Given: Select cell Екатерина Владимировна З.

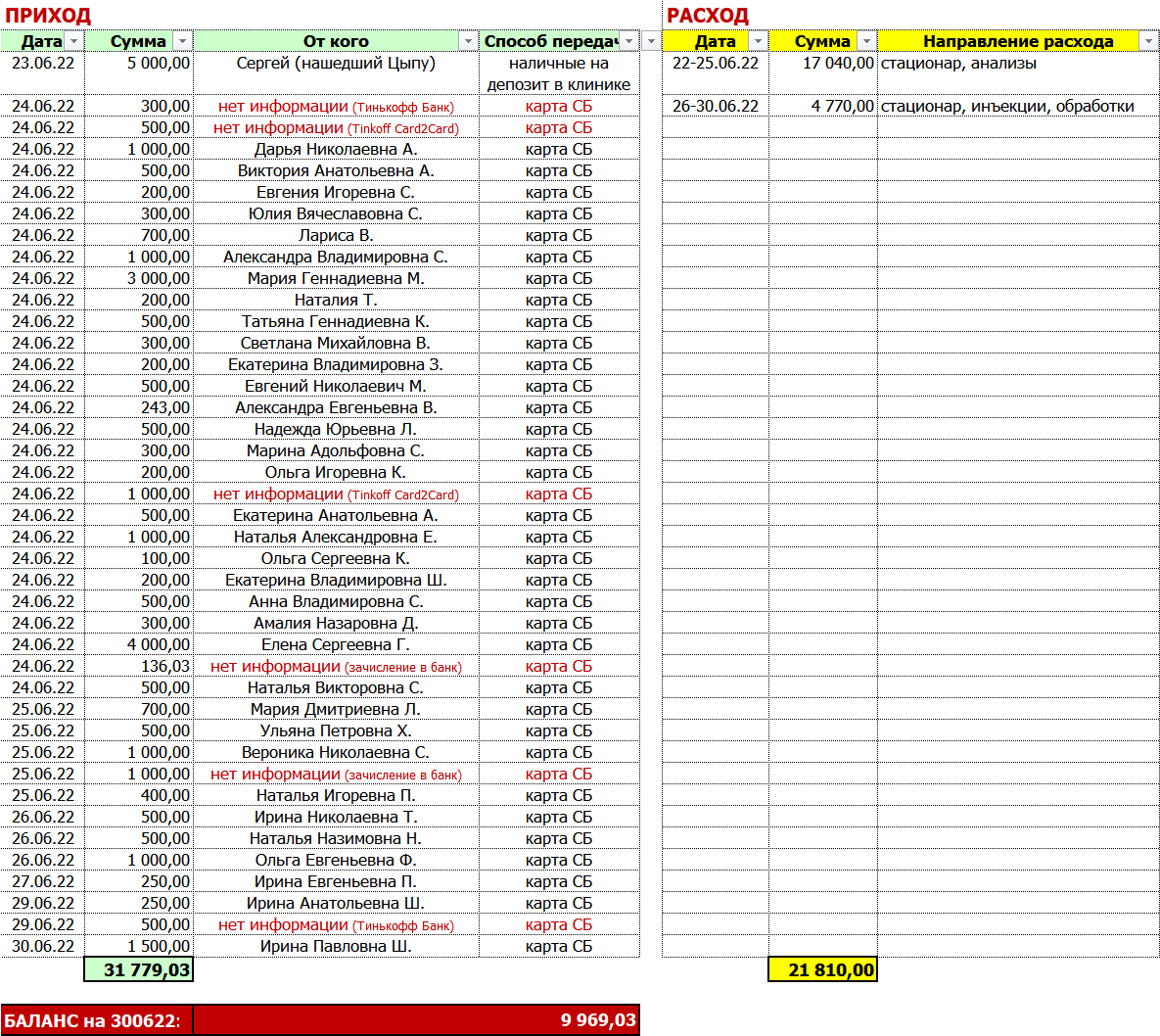Looking at the screenshot, I should tap(336, 364).
